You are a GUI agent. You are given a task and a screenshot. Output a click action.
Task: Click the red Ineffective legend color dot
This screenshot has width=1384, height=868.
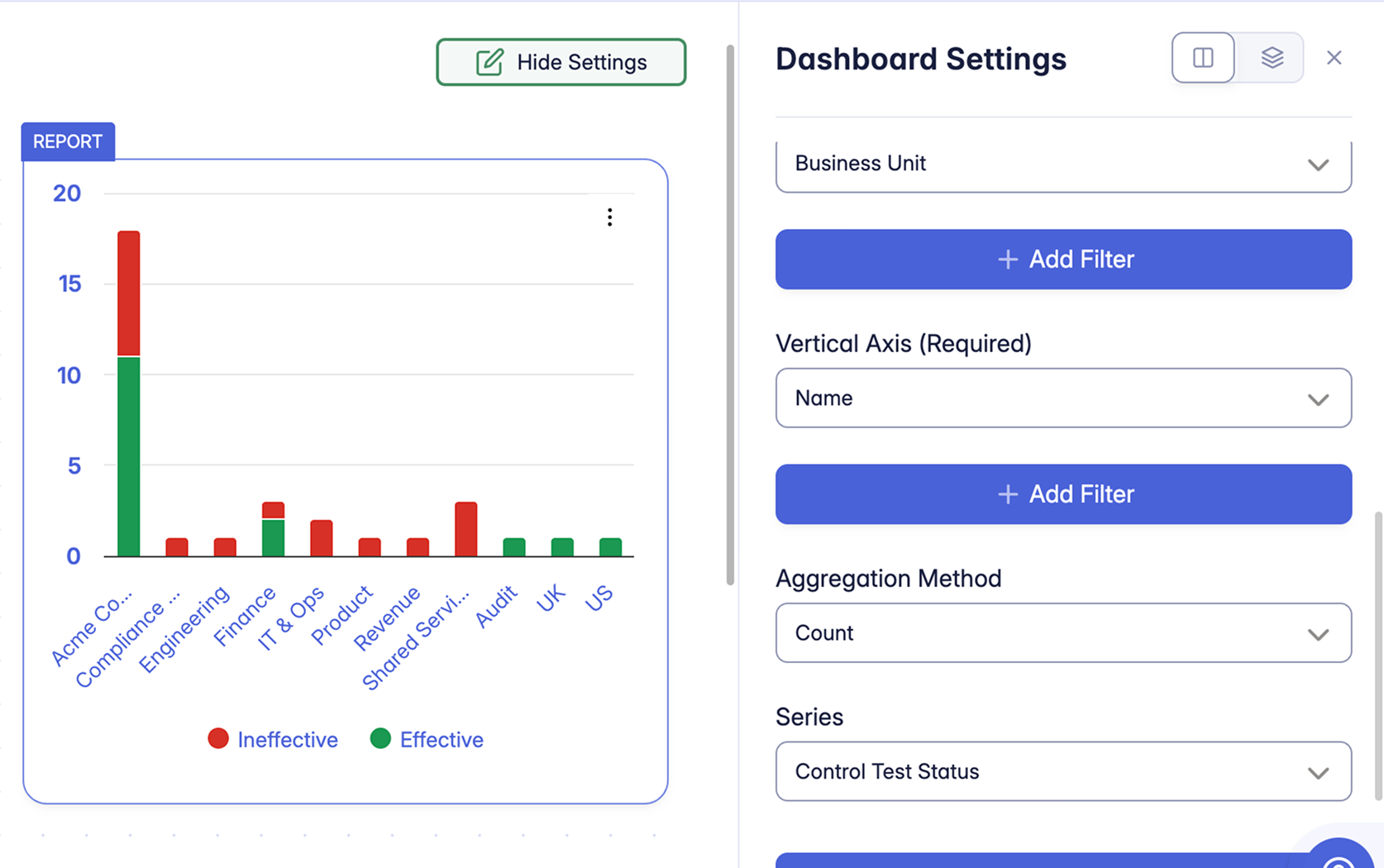(x=218, y=739)
